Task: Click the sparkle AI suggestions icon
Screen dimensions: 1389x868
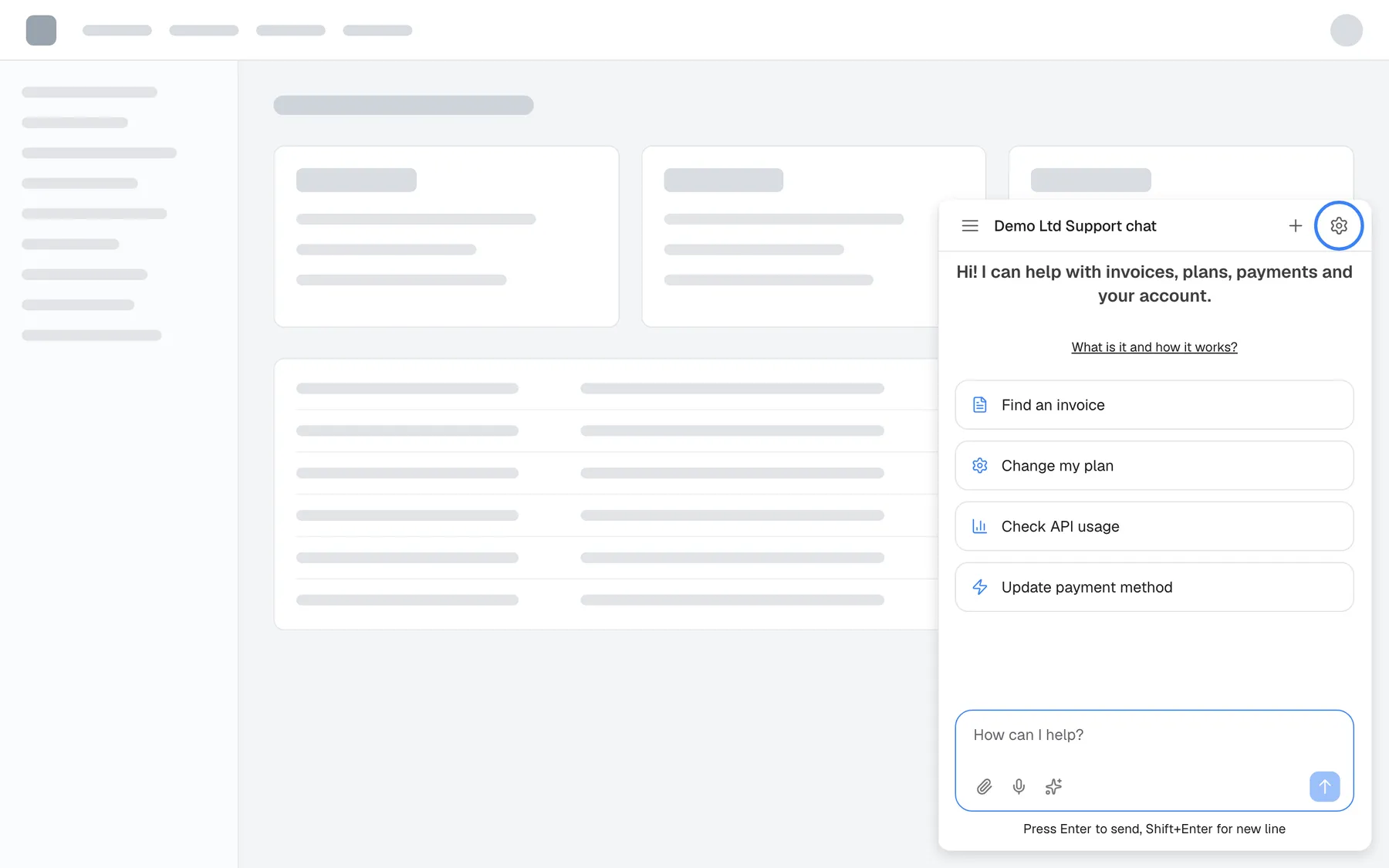Action: [x=1053, y=787]
